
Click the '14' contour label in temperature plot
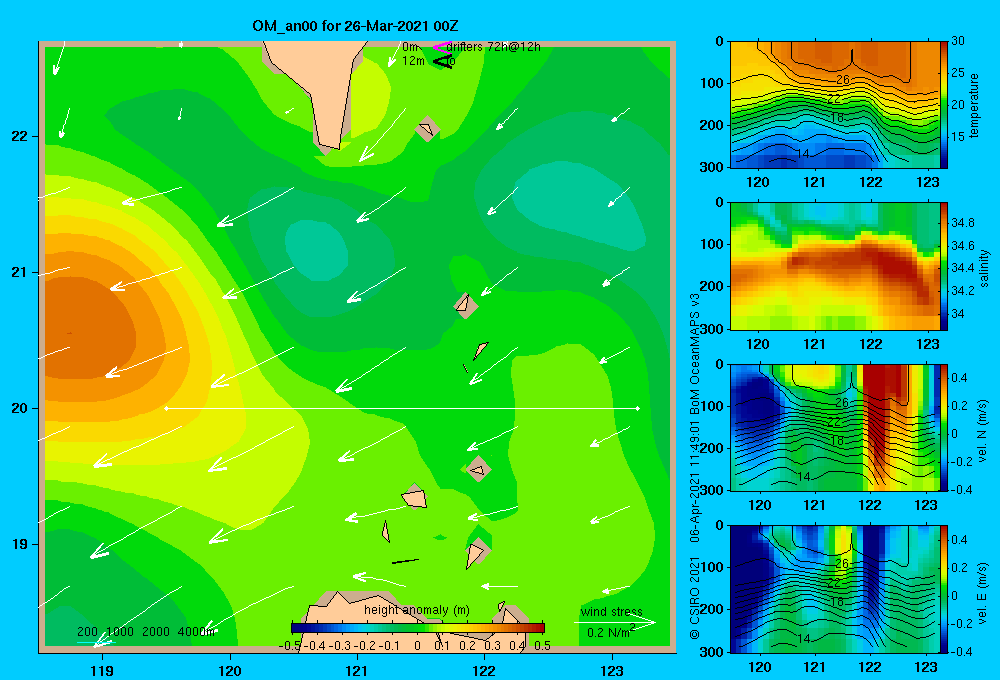click(803, 154)
